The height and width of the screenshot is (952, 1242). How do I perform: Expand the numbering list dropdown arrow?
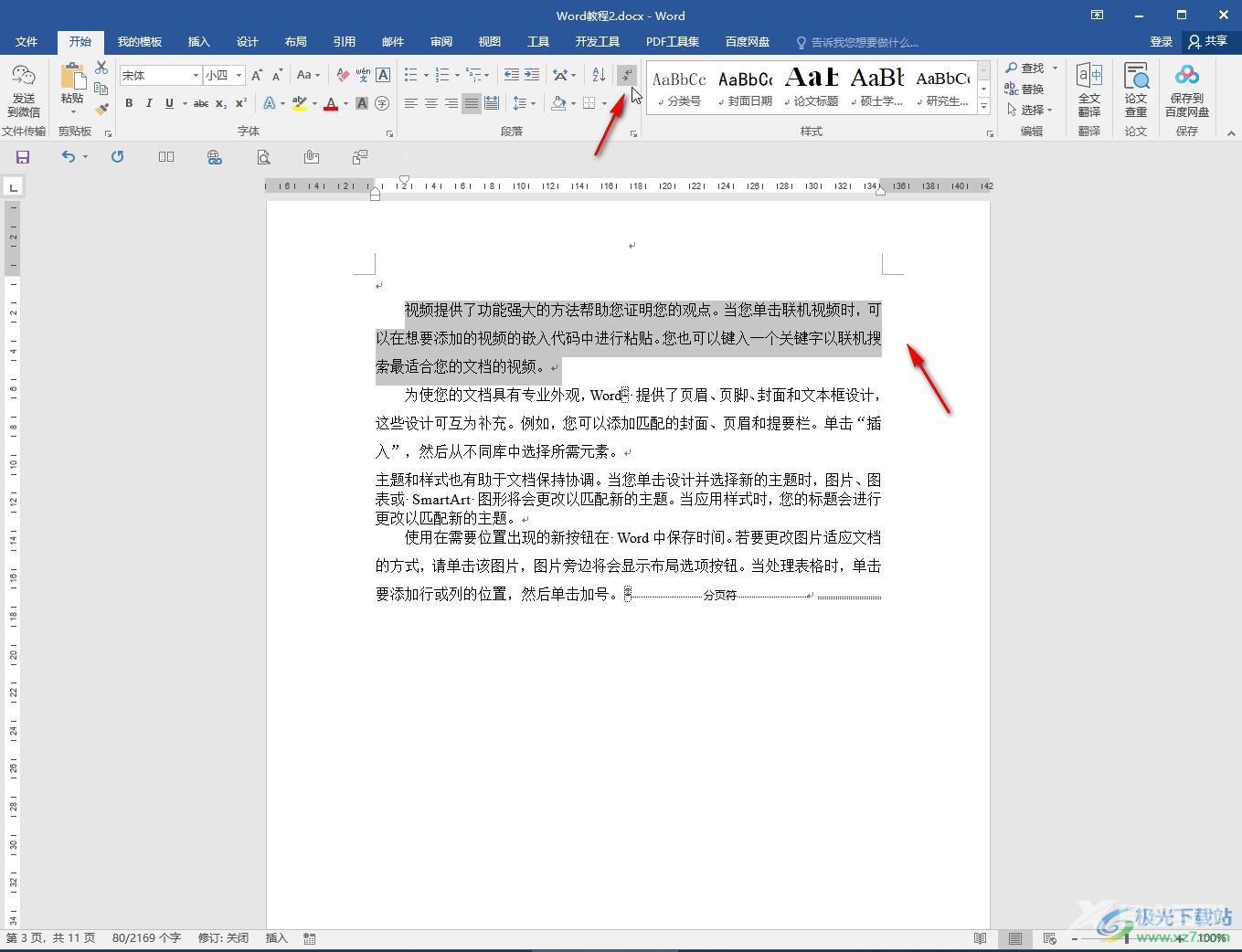457,75
